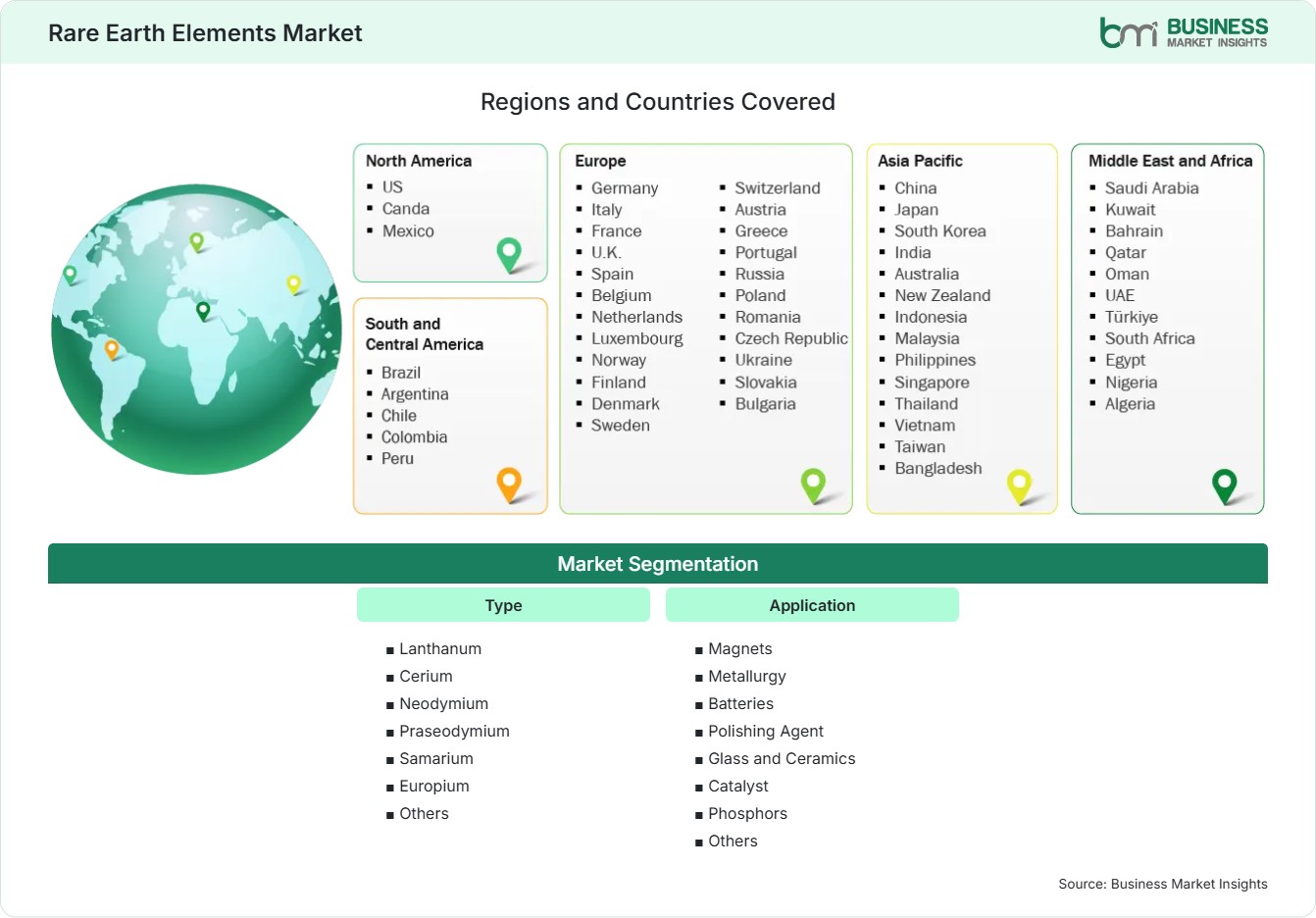Click Saudi Arabia in the list
1316x918 pixels.
(x=1152, y=188)
